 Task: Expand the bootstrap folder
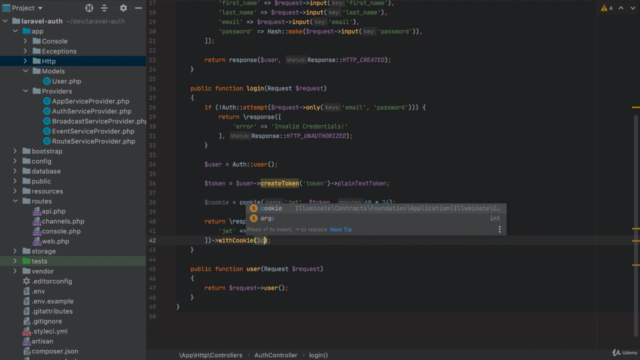point(16,151)
